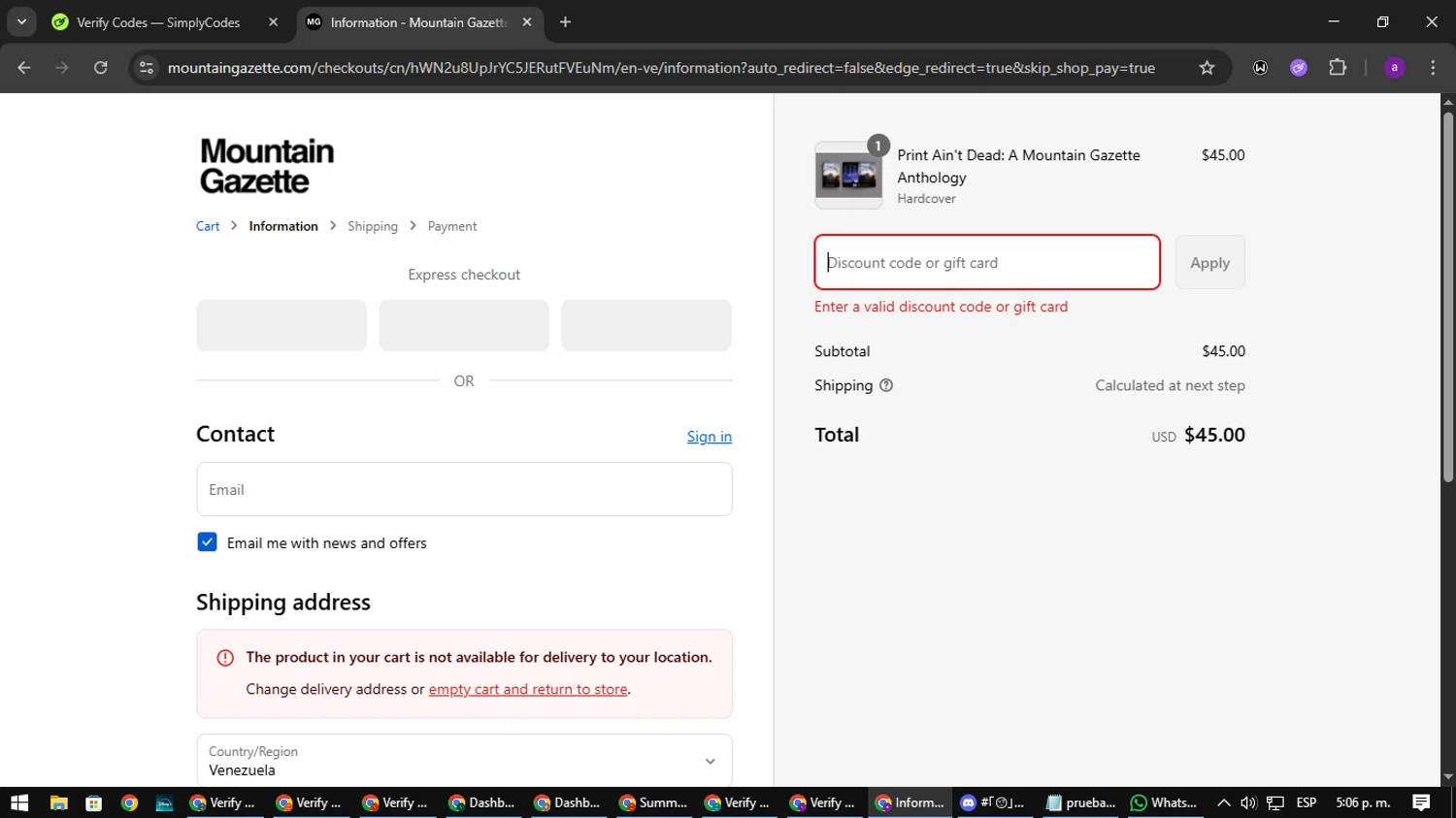The height and width of the screenshot is (818, 1456).
Task: Open network settings in system tray
Action: click(1275, 802)
